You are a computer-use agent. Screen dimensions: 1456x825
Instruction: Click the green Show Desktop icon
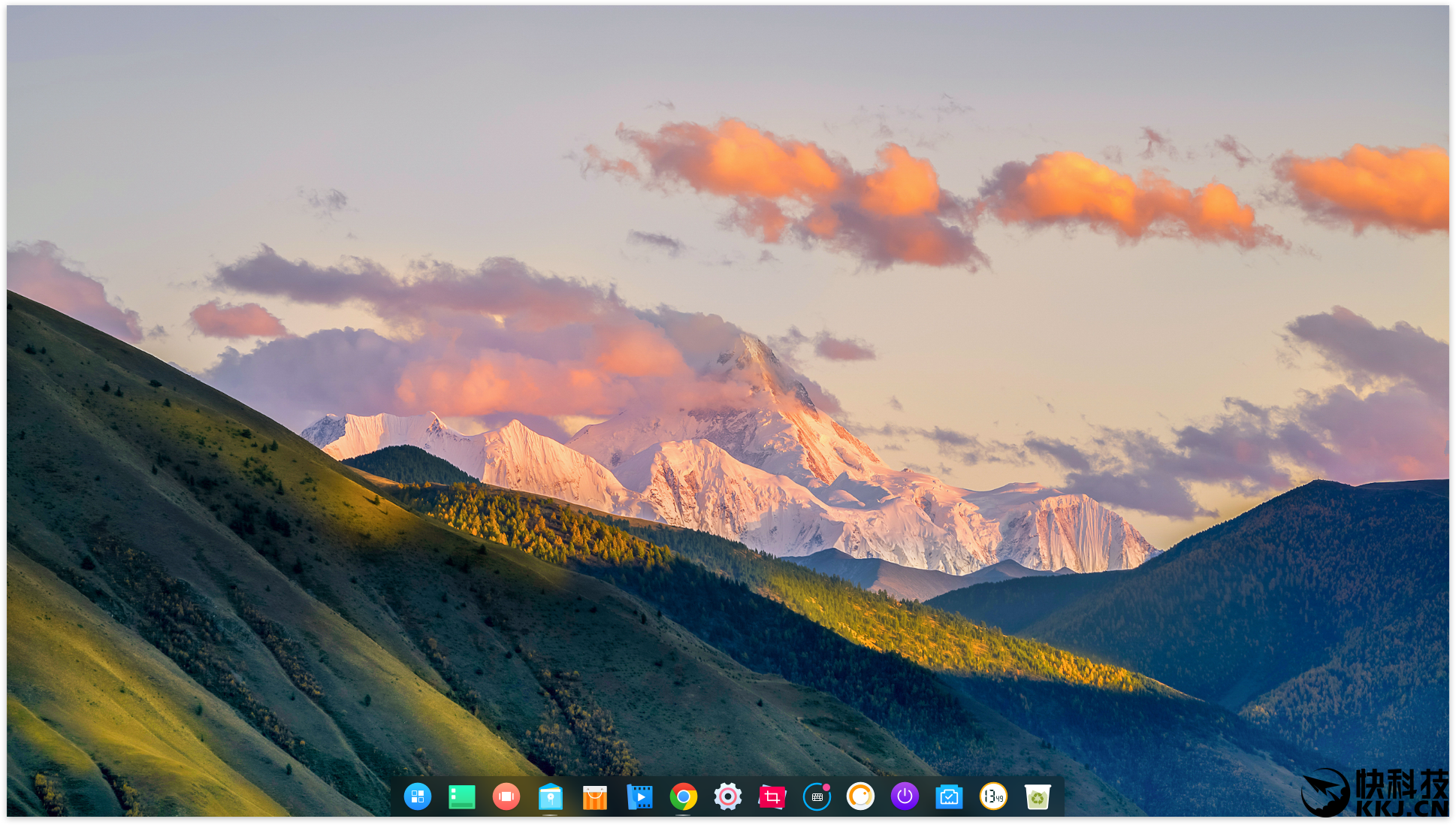click(x=462, y=796)
